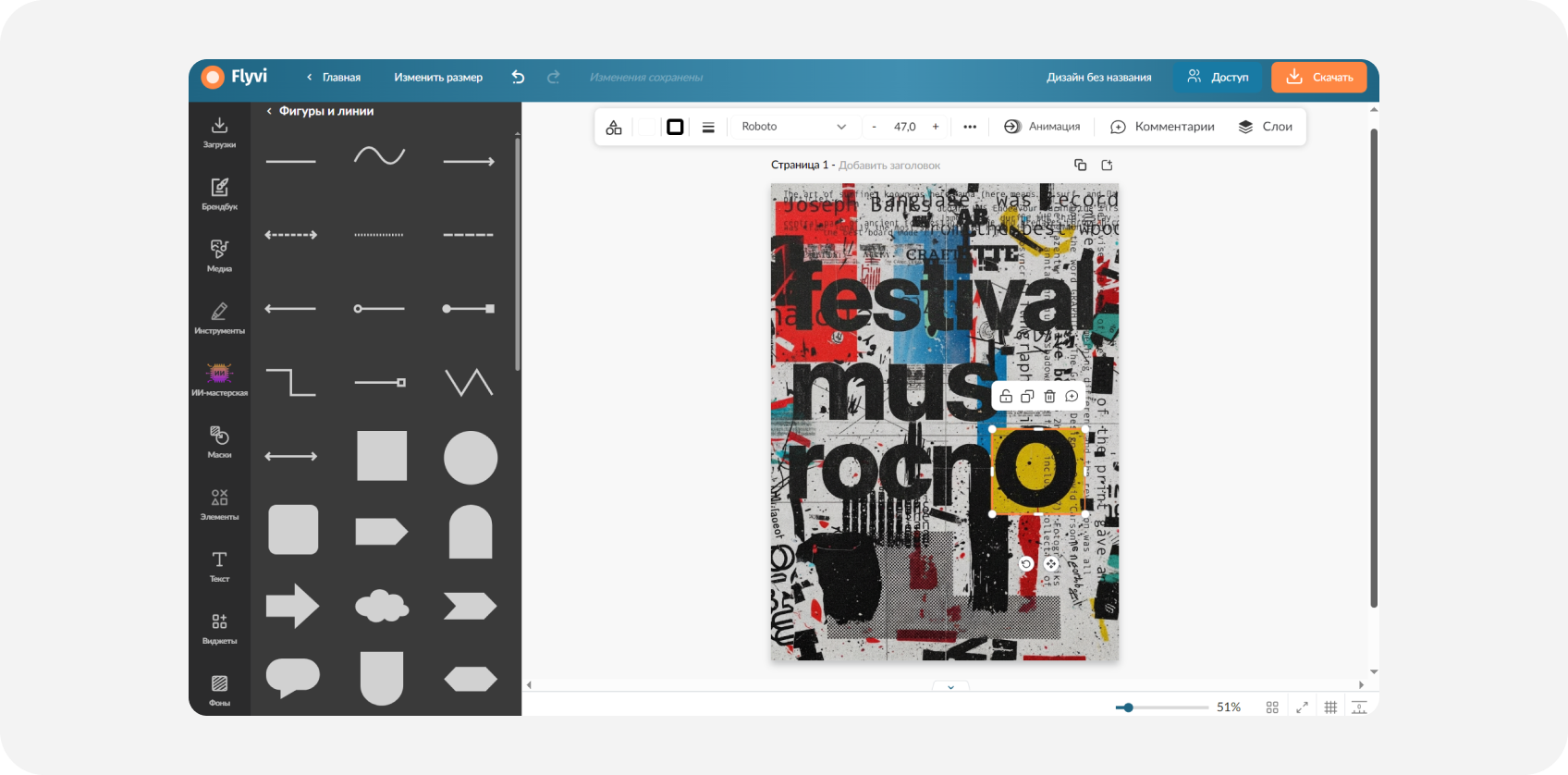The width and height of the screenshot is (1568, 775).
Task: Undo the last change
Action: tap(518, 78)
